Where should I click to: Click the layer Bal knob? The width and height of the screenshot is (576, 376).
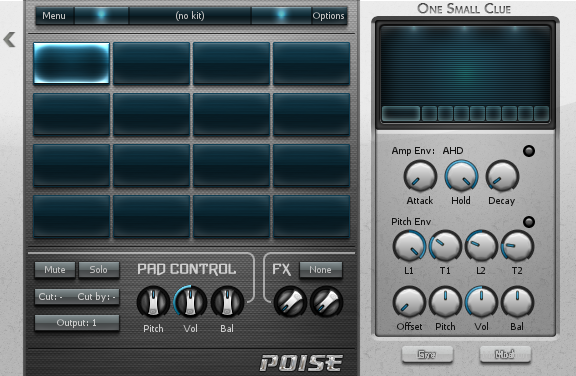pyautogui.click(x=517, y=303)
